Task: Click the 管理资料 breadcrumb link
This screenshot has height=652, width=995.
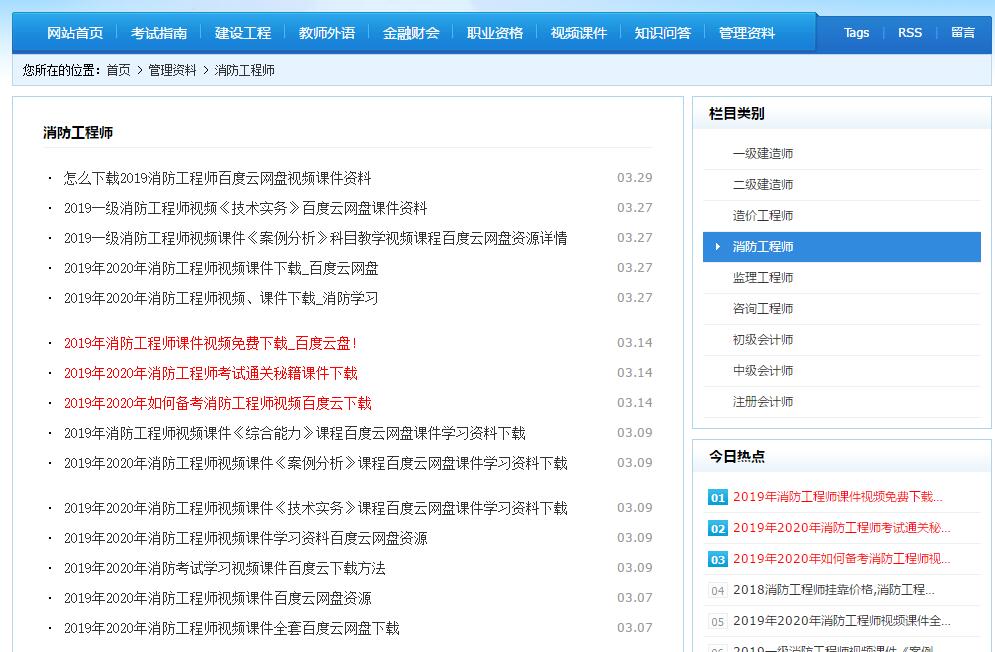Action: [172, 70]
